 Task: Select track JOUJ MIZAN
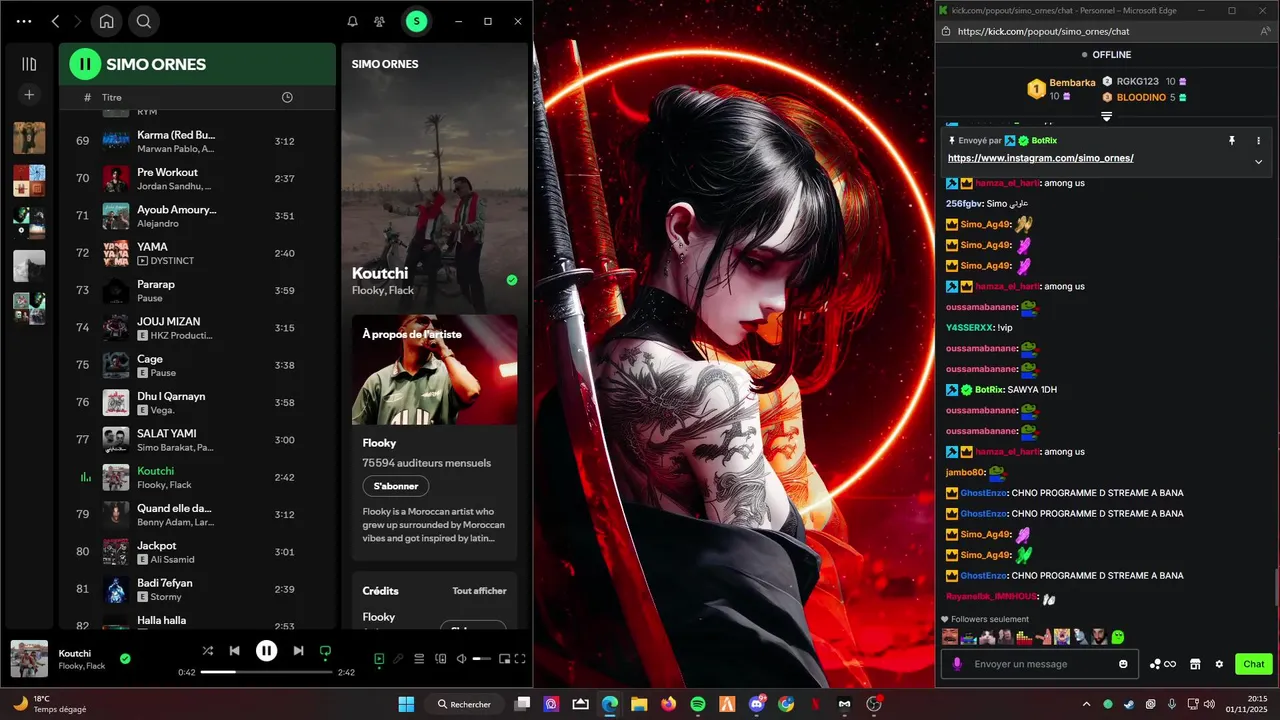196,328
